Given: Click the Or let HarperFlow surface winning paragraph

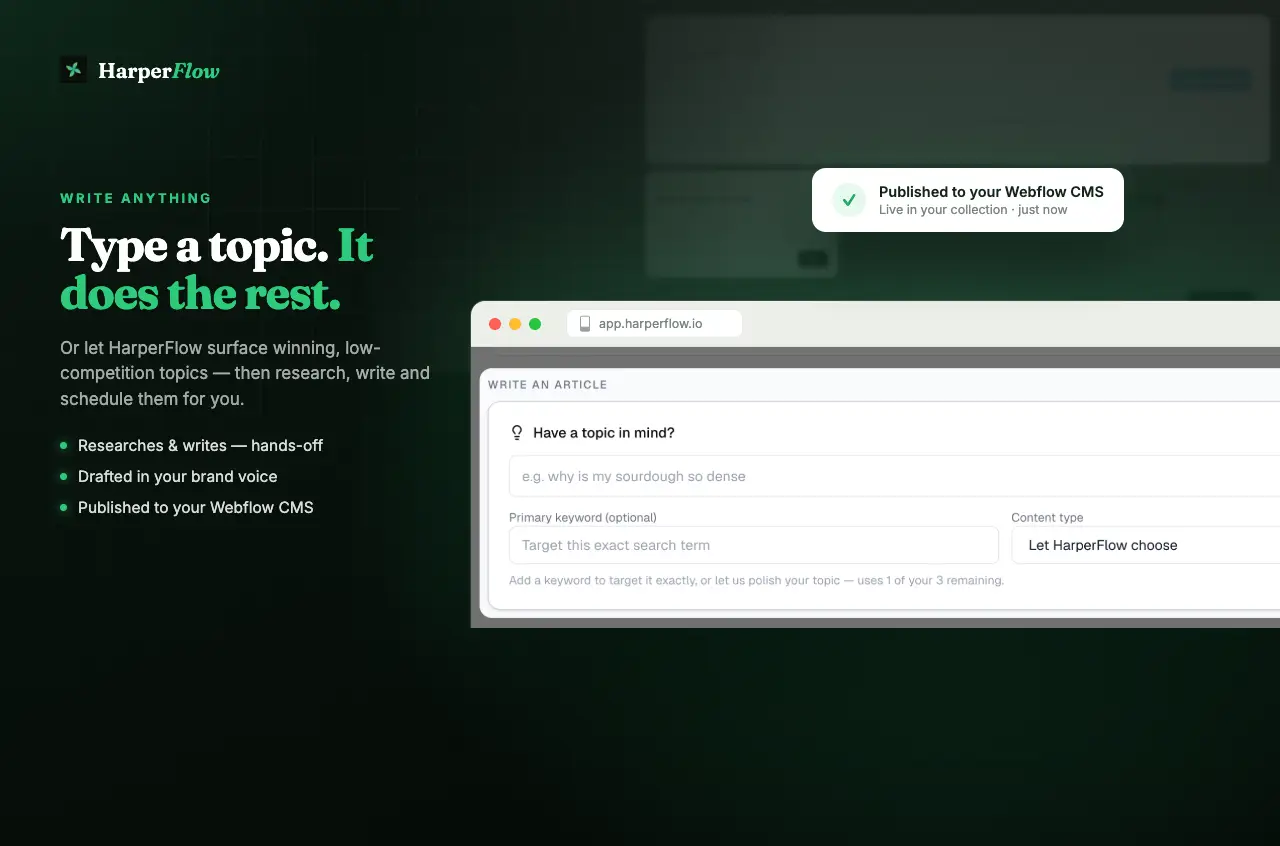Looking at the screenshot, I should [x=245, y=373].
